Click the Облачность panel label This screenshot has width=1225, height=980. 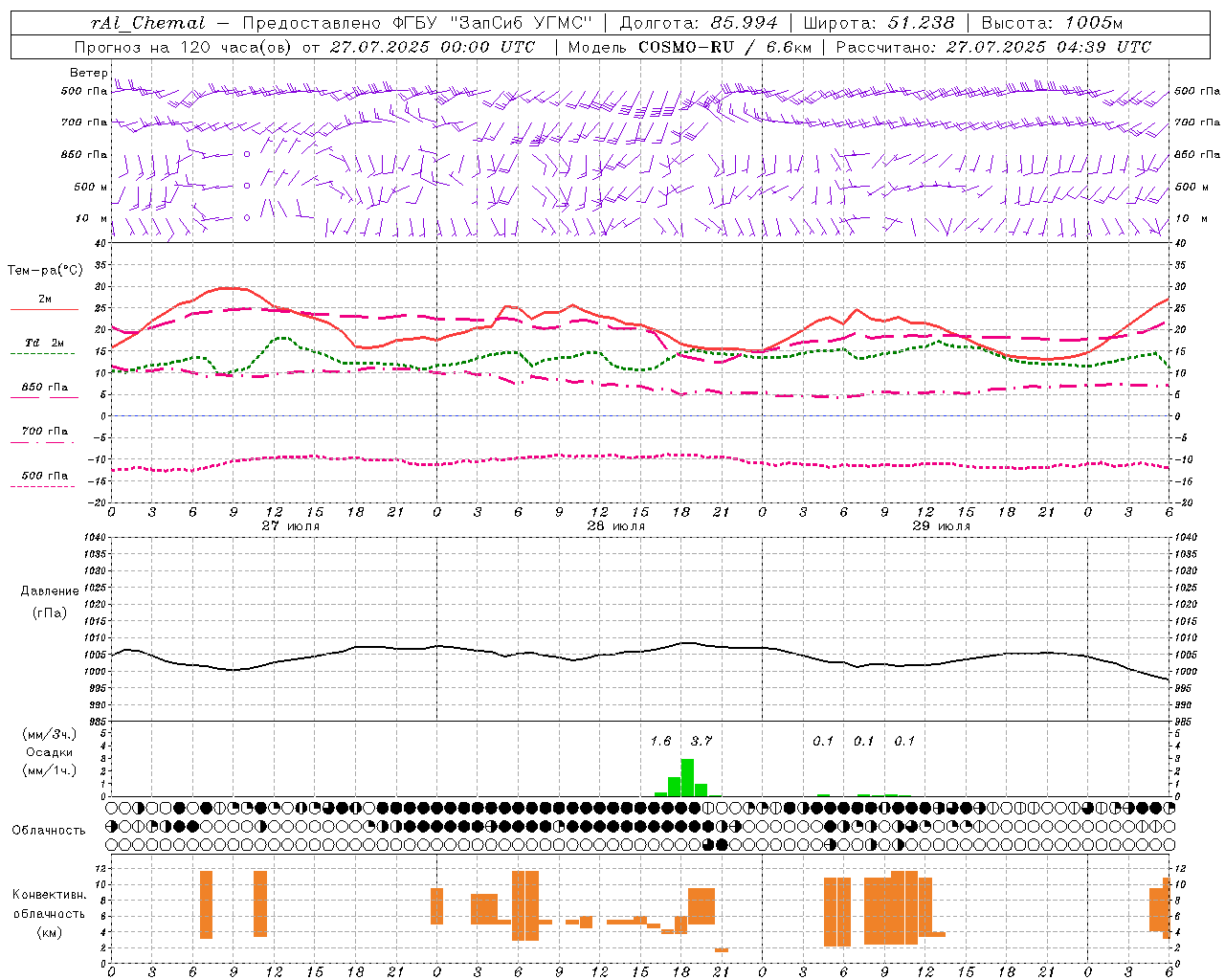49,830
